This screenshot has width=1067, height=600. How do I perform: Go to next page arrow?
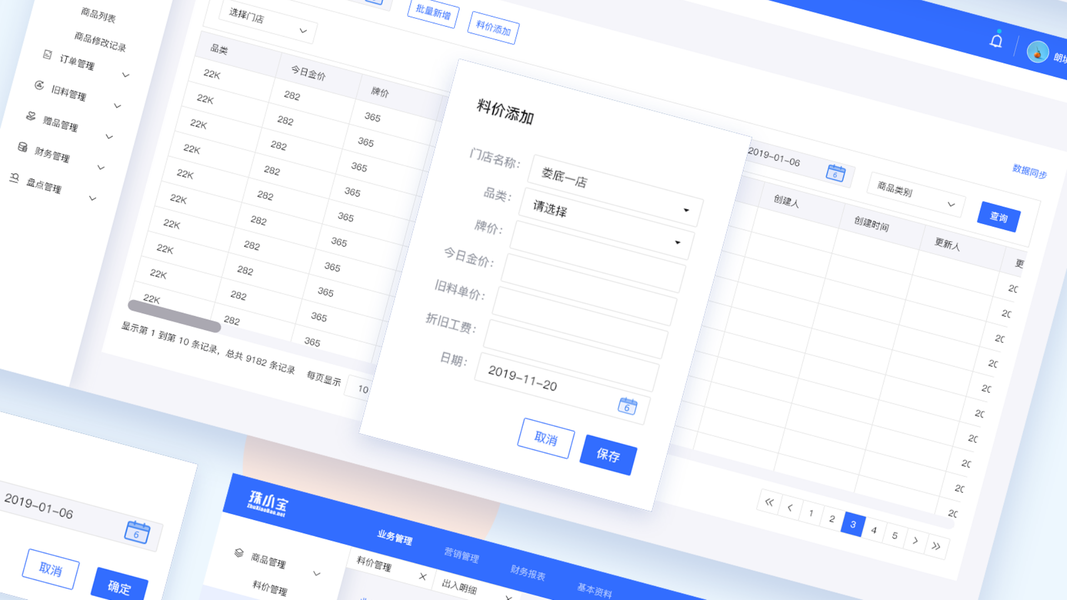point(915,541)
